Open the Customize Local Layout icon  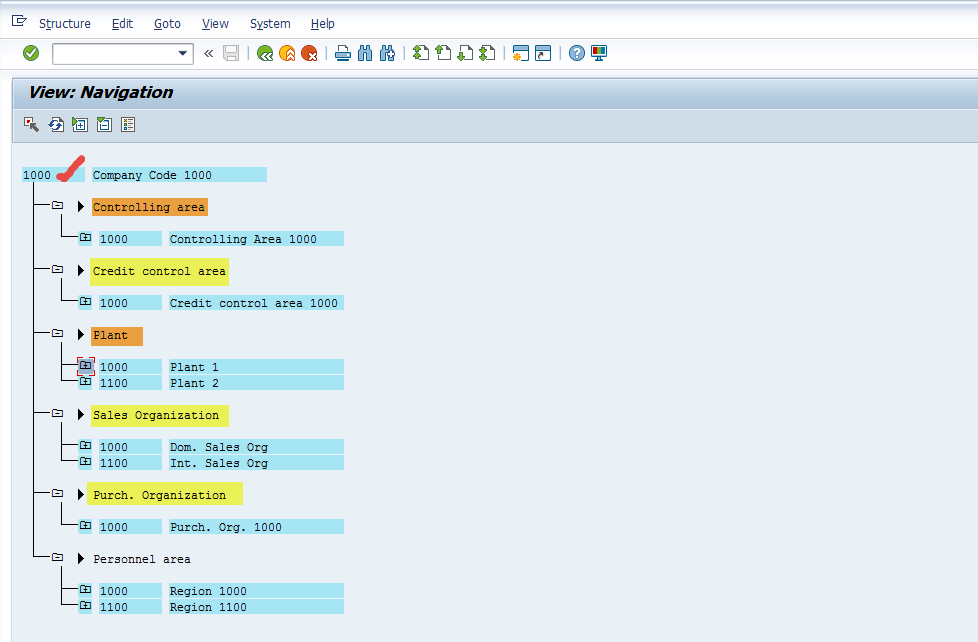click(x=597, y=53)
